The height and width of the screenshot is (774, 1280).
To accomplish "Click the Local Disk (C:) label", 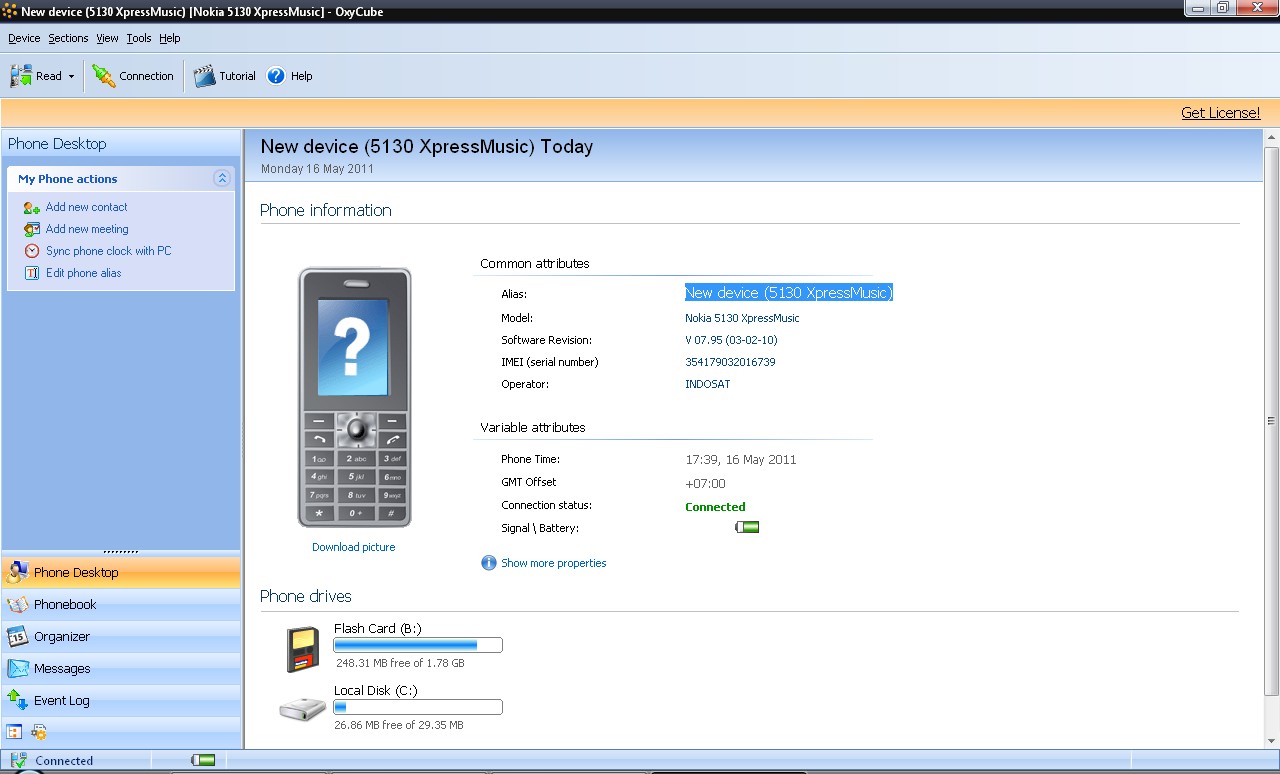I will tap(376, 690).
